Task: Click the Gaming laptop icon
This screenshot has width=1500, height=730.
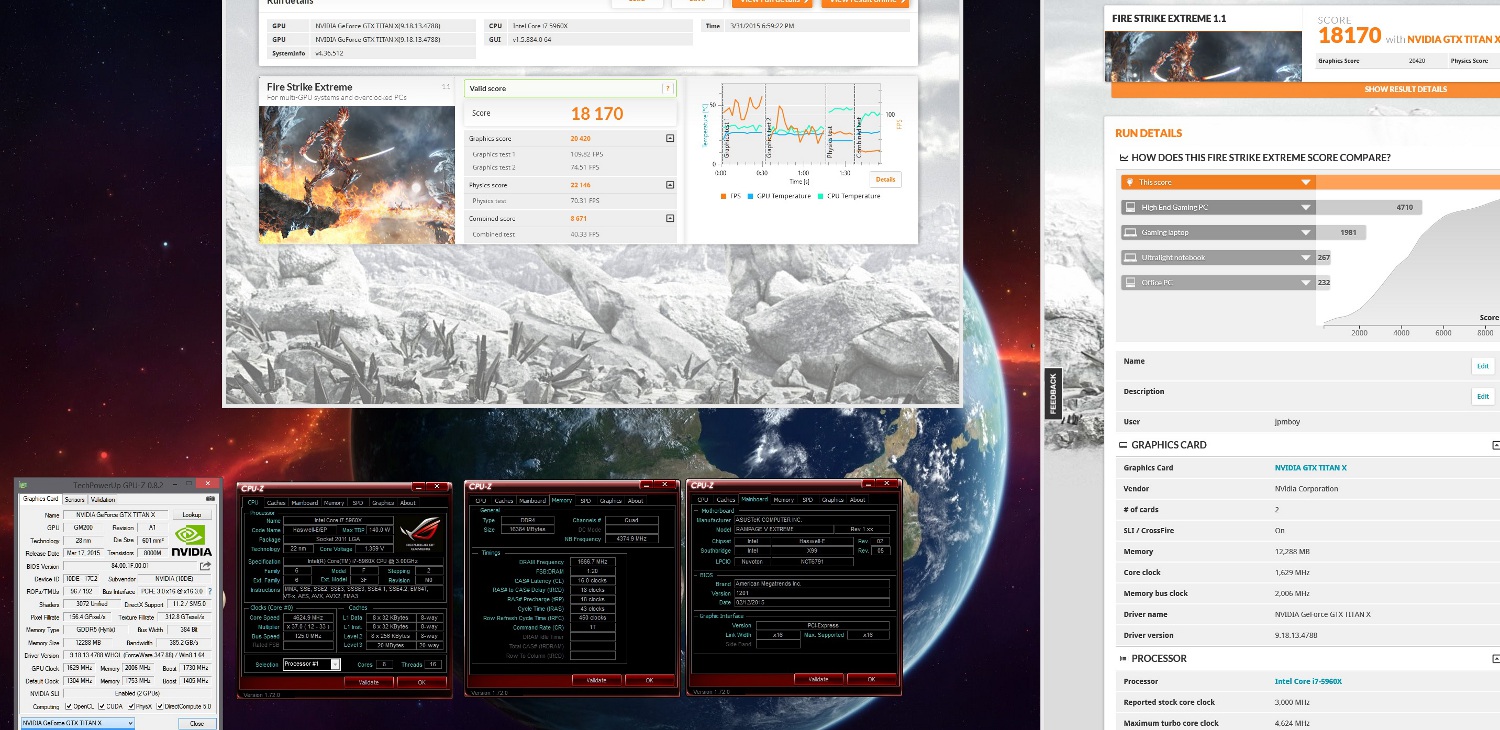Action: point(1130,232)
